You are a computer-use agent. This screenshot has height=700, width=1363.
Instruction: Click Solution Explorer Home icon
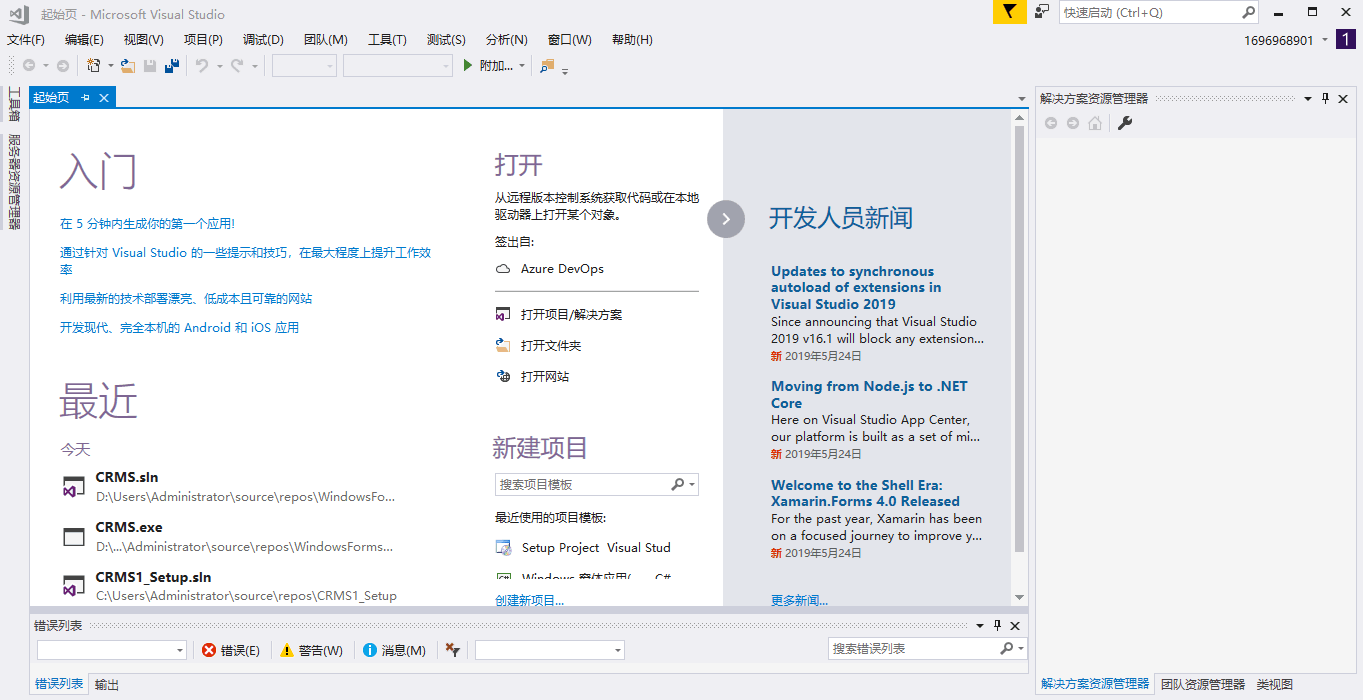[x=1095, y=123]
